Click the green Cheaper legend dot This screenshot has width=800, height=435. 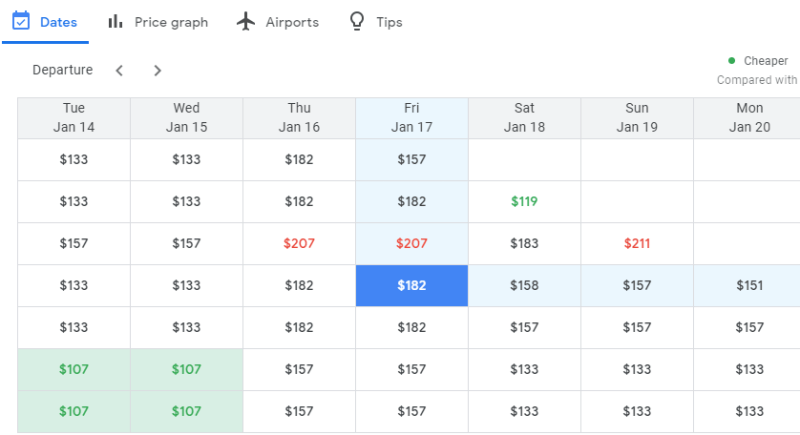point(732,61)
